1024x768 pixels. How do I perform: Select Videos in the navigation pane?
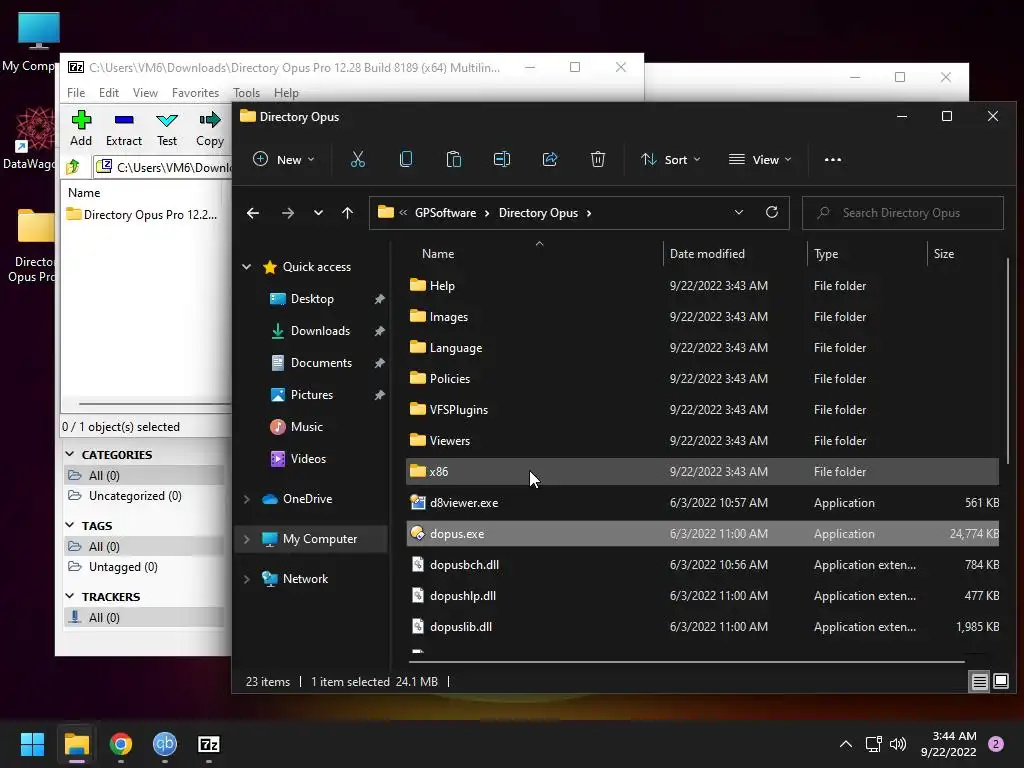coord(308,459)
